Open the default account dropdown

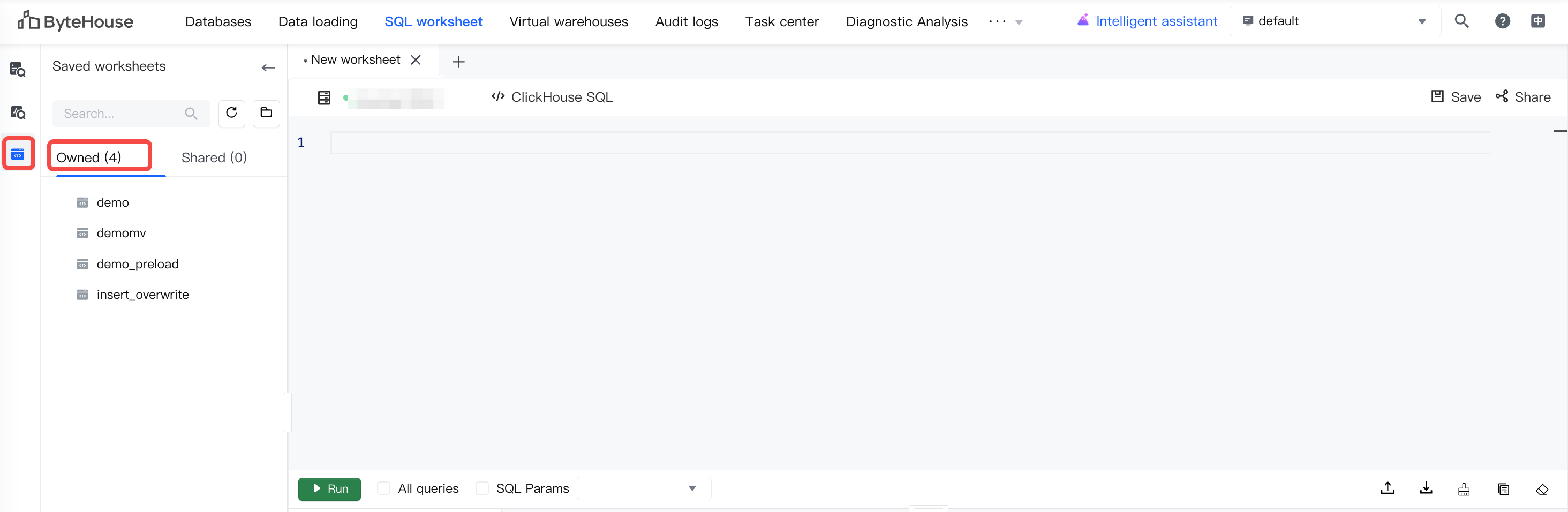pyautogui.click(x=1335, y=21)
